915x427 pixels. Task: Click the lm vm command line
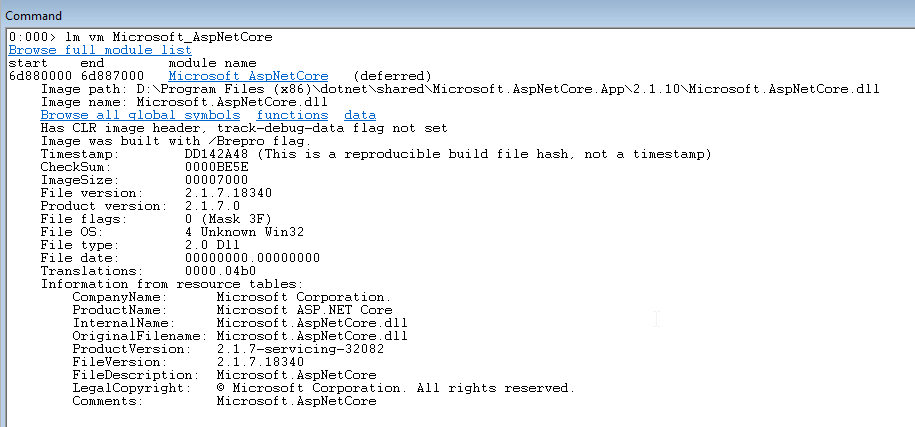tap(141, 37)
